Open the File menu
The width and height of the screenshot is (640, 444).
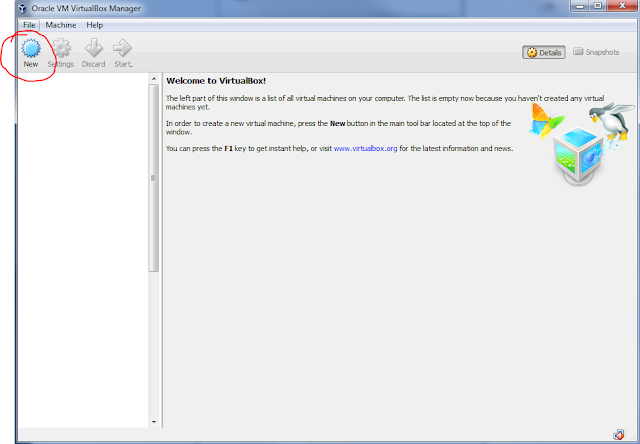(29, 25)
